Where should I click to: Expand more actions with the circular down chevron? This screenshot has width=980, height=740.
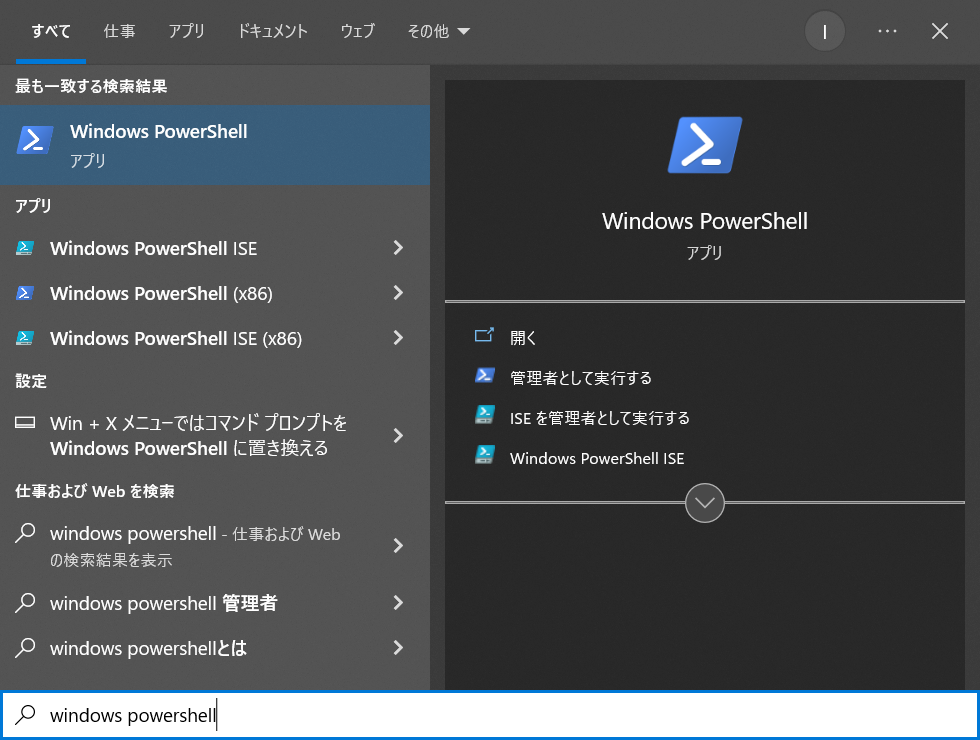click(x=705, y=503)
